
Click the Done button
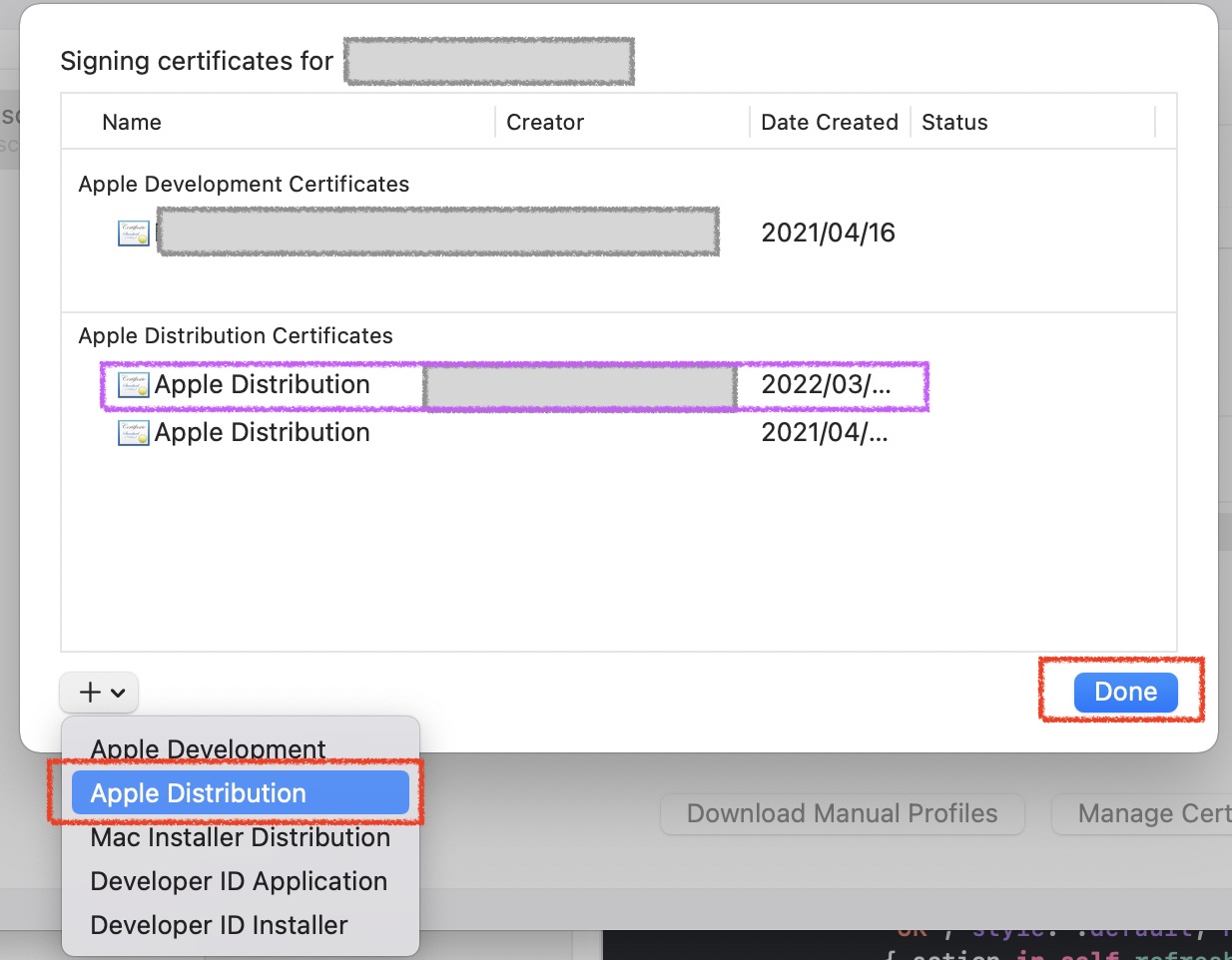(x=1125, y=691)
